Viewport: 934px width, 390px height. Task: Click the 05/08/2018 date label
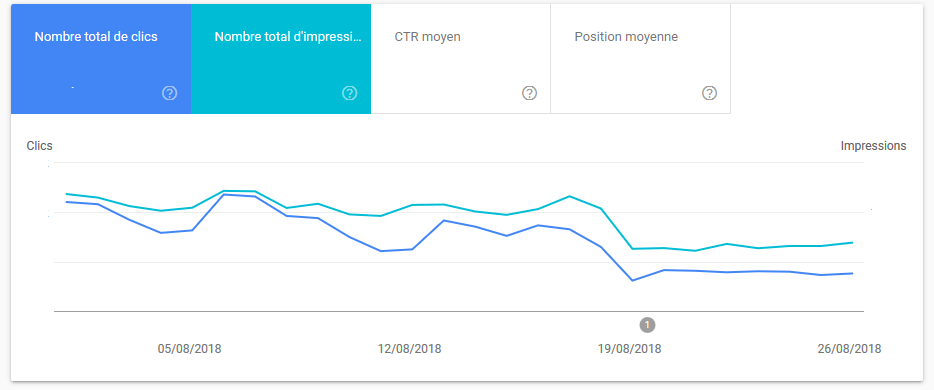click(x=189, y=349)
